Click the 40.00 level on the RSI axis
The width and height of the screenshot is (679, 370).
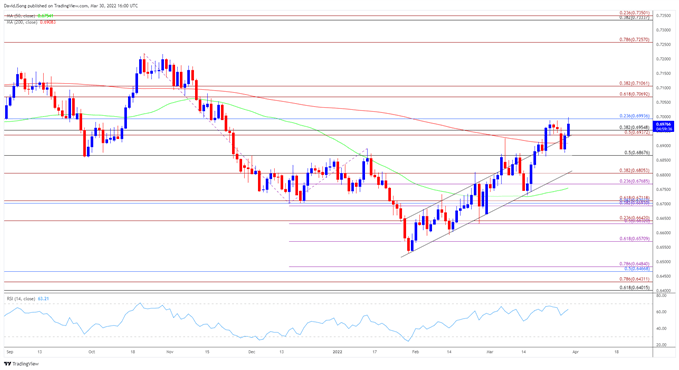point(661,328)
